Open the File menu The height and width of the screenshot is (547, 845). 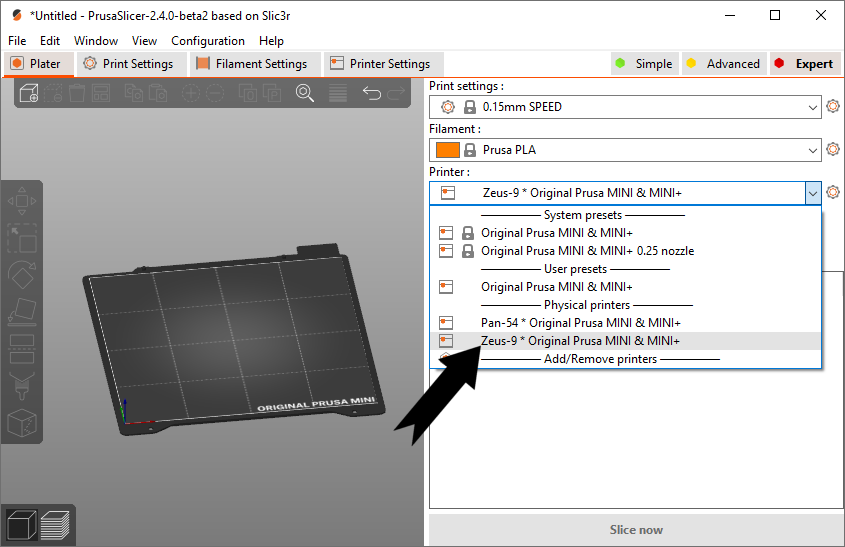[x=17, y=41]
